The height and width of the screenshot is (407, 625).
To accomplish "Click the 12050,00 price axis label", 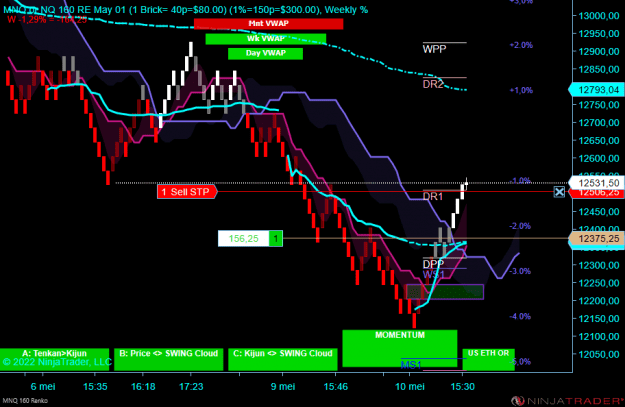I will pyautogui.click(x=599, y=354).
